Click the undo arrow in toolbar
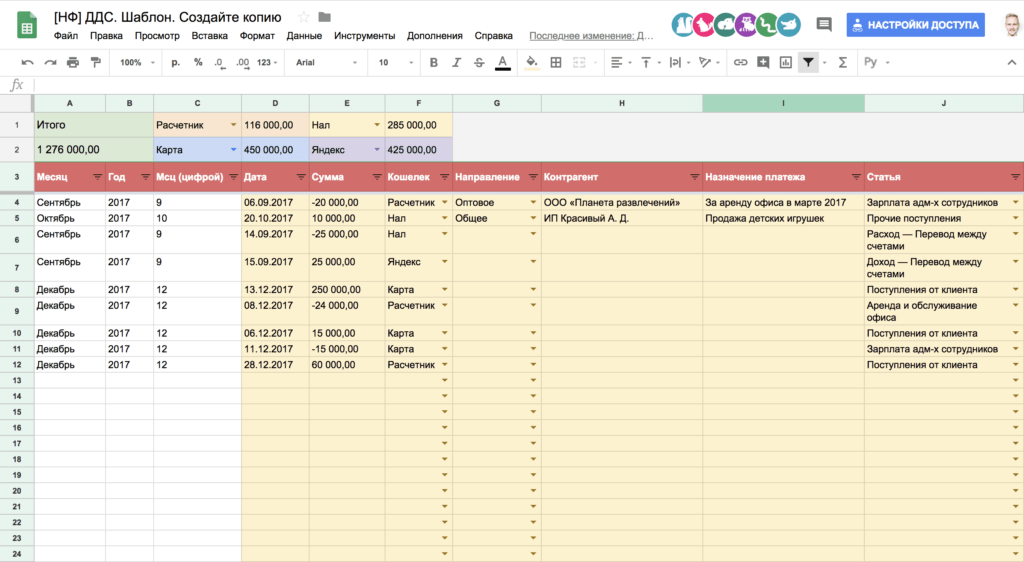Screen dimensions: 1024x562 click(27, 62)
